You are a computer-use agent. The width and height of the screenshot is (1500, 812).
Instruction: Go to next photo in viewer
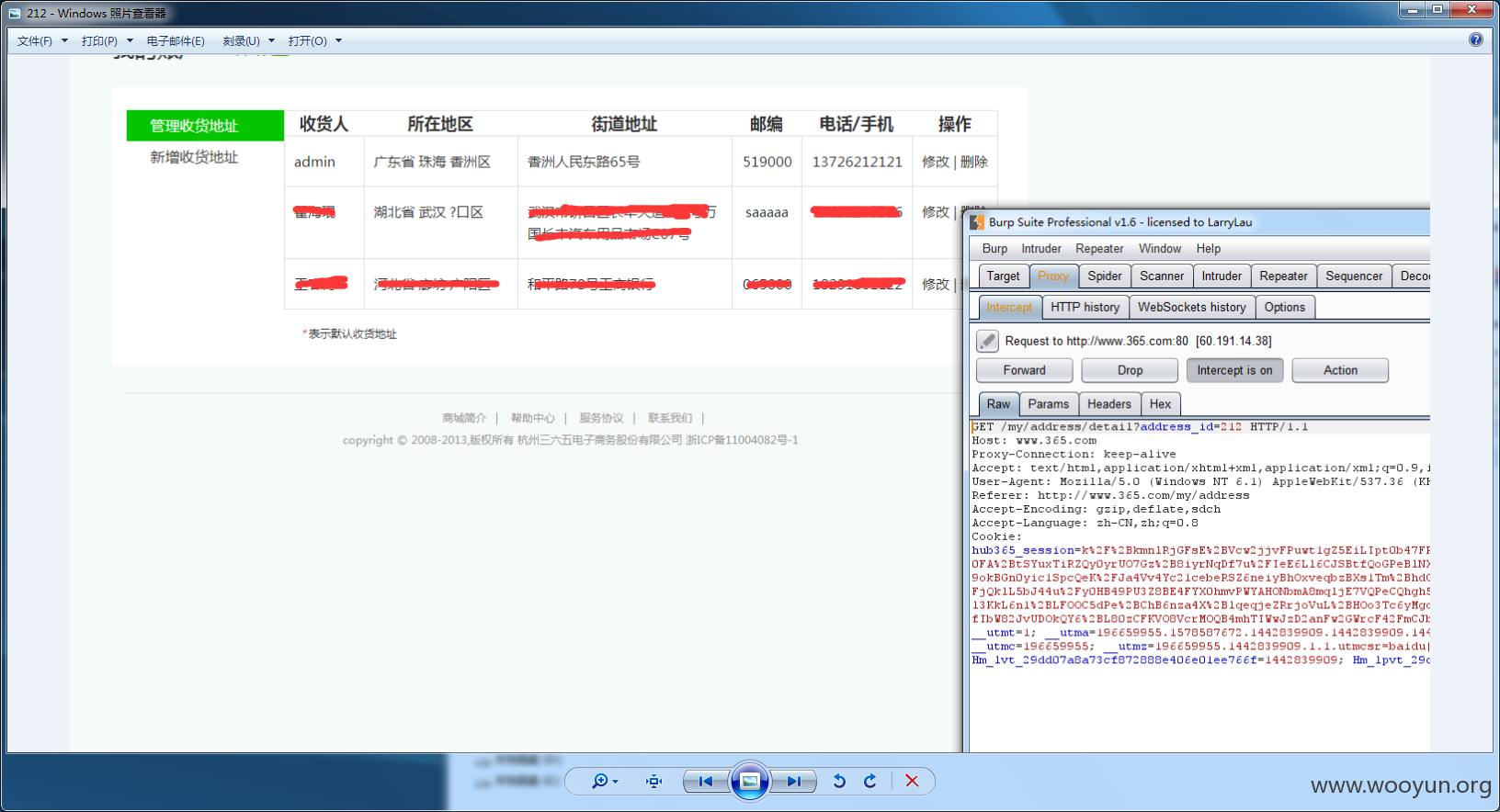coord(793,782)
